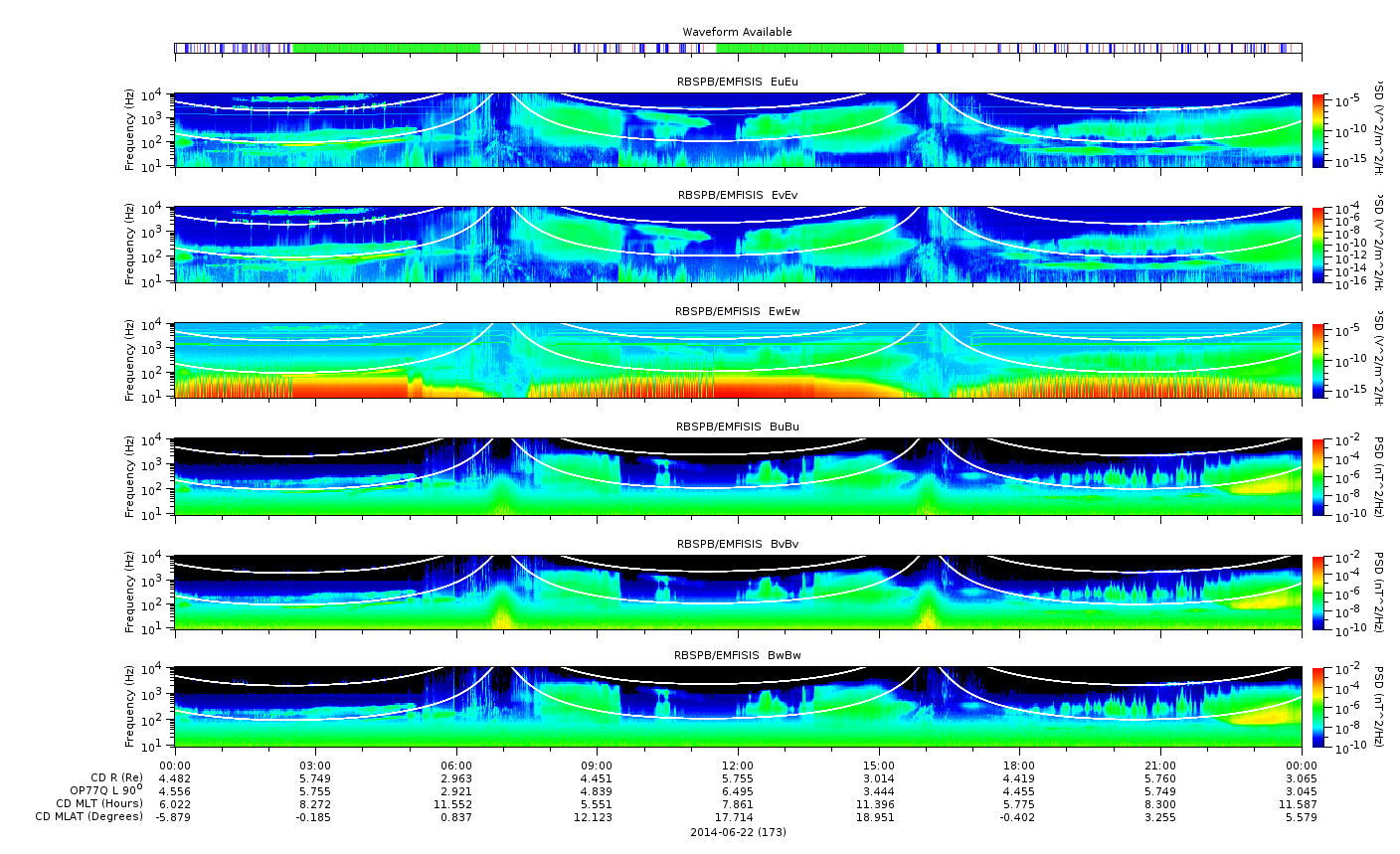Click the CD R value "3.014"
The image size is (1400, 854).
click(x=879, y=777)
